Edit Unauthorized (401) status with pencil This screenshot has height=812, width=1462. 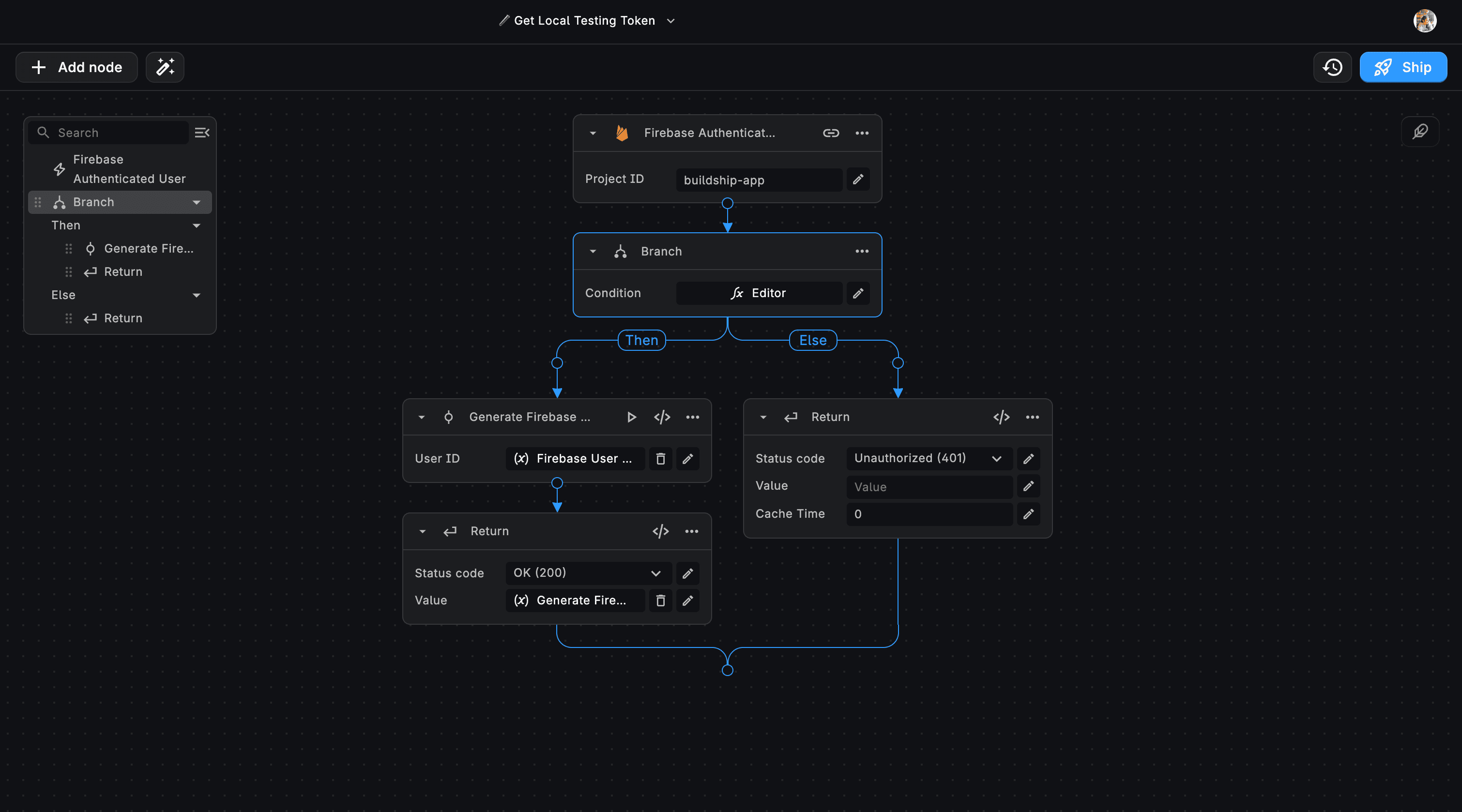point(1028,458)
